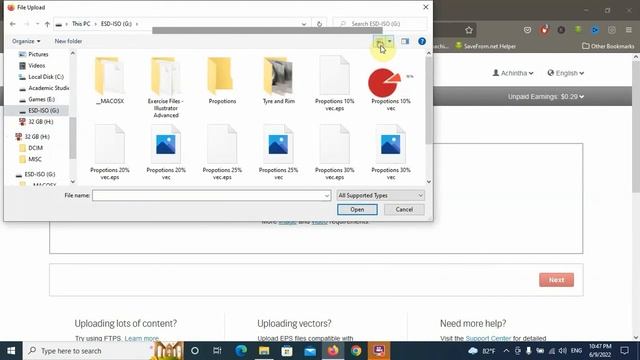Image resolution: width=640 pixels, height=360 pixels.
Task: Click the Open button
Action: tap(357, 209)
